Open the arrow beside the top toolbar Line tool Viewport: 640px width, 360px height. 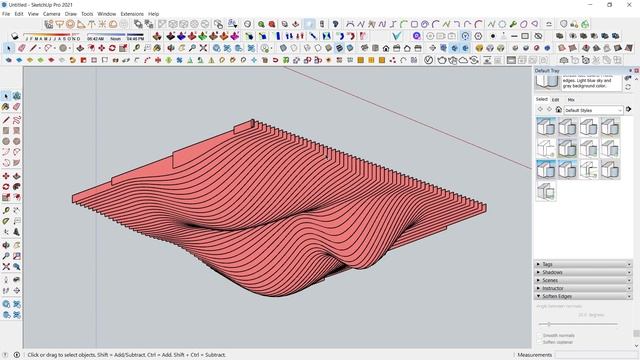click(40, 48)
